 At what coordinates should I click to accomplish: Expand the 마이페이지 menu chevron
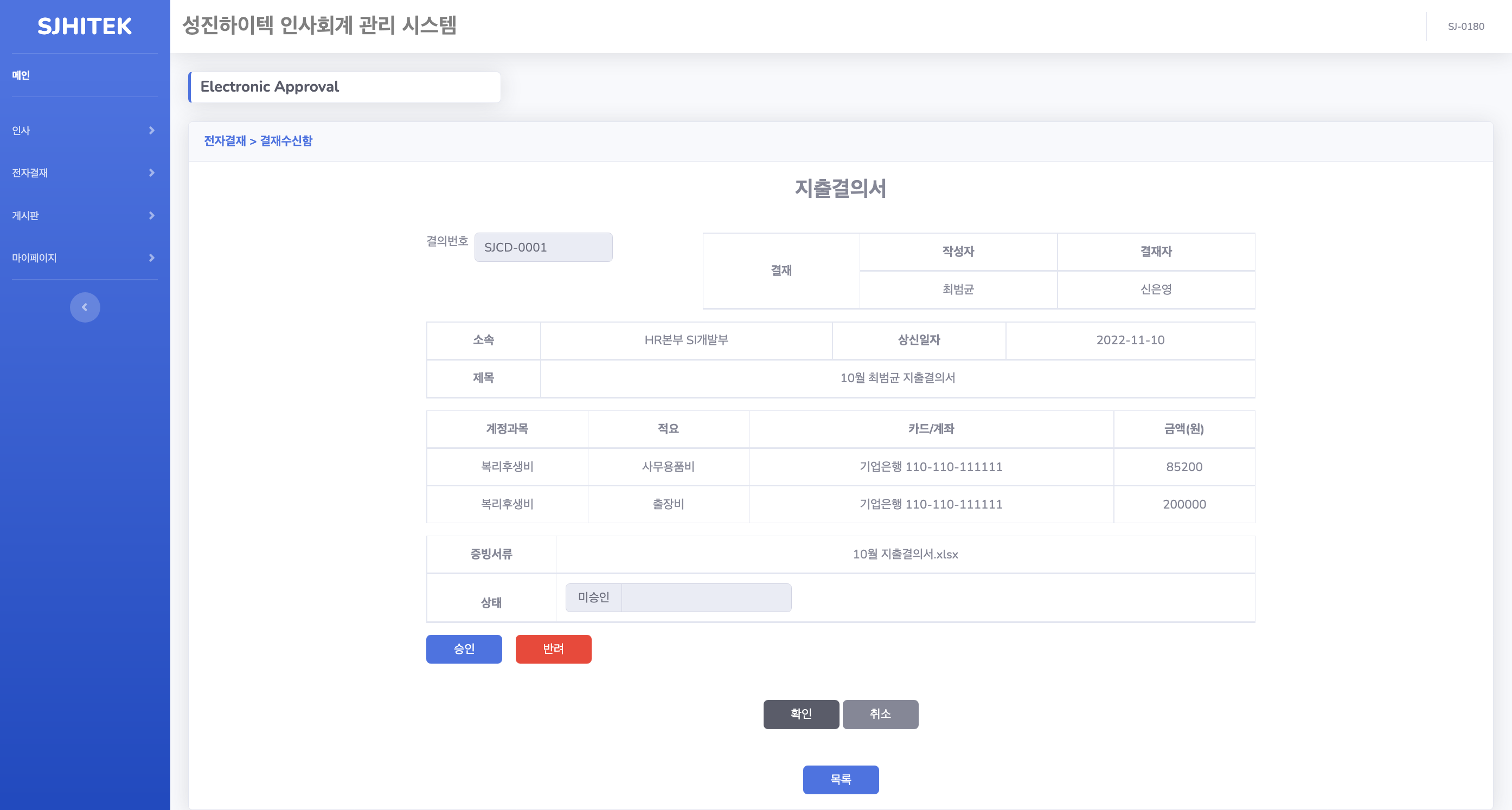[151, 257]
